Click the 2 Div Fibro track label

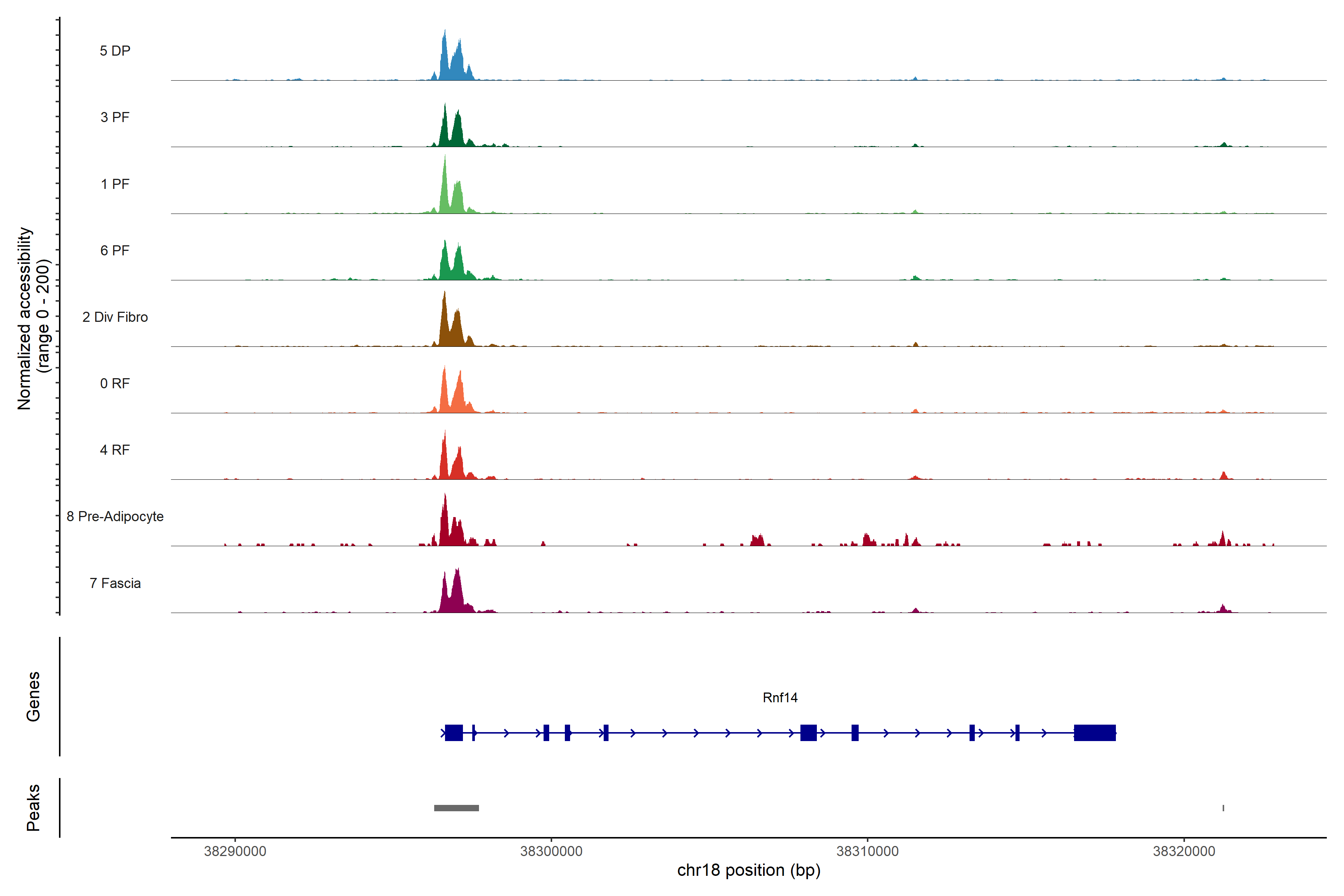115,317
